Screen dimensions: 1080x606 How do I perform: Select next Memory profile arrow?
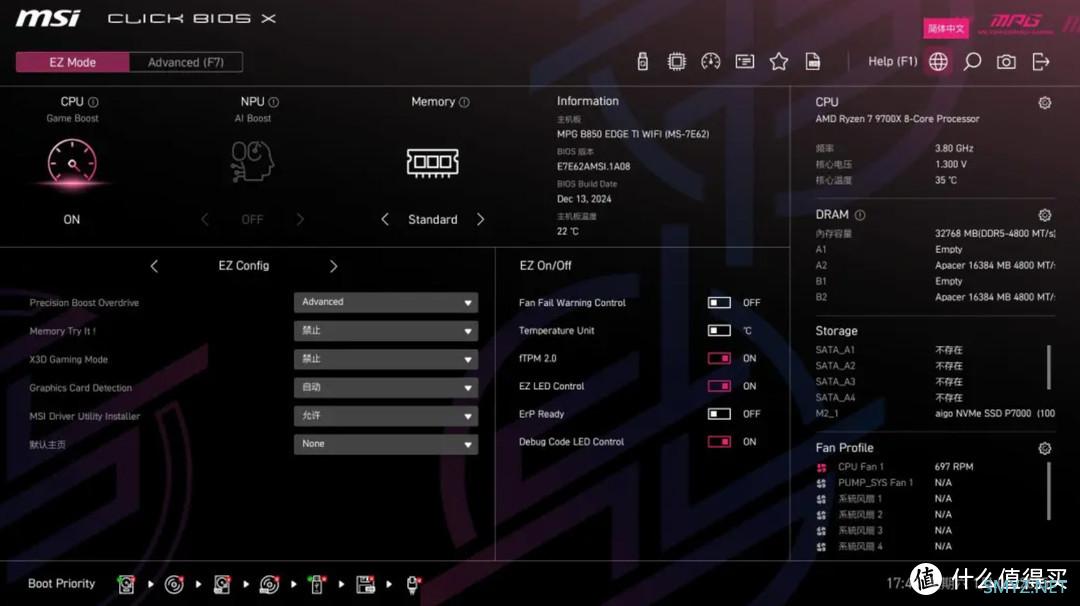coord(480,219)
